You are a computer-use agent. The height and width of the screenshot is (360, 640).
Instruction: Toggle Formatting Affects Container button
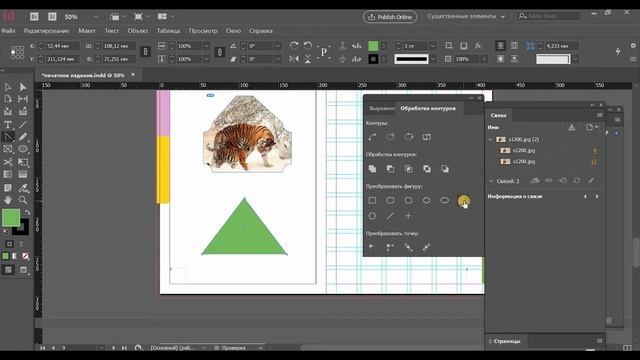click(9, 244)
